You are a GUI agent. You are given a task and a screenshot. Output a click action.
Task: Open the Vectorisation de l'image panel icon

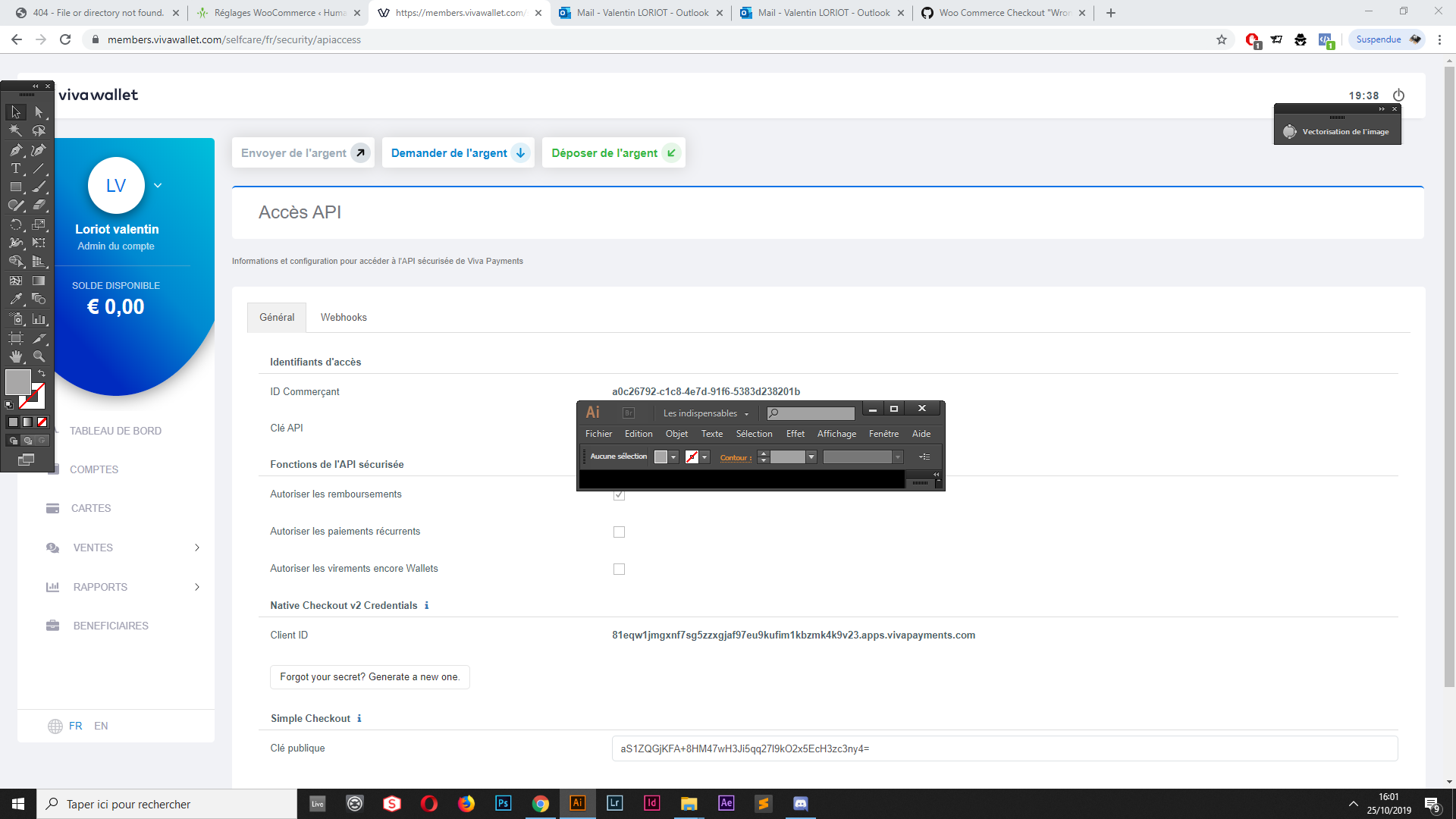coord(1290,130)
